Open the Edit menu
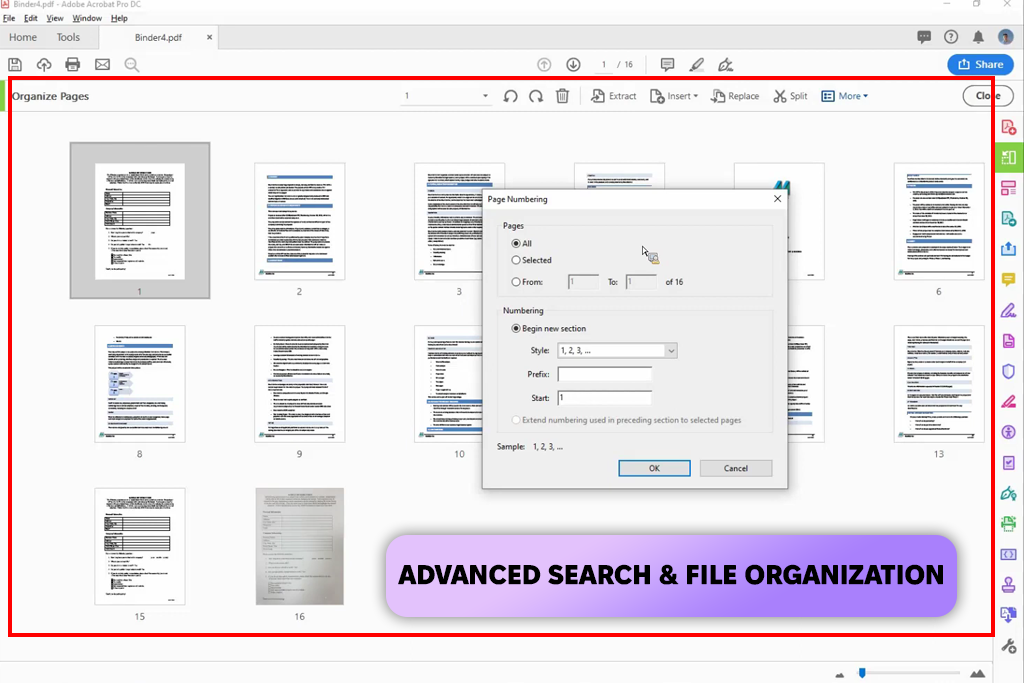Viewport: 1024px width, 683px height. 31,18
